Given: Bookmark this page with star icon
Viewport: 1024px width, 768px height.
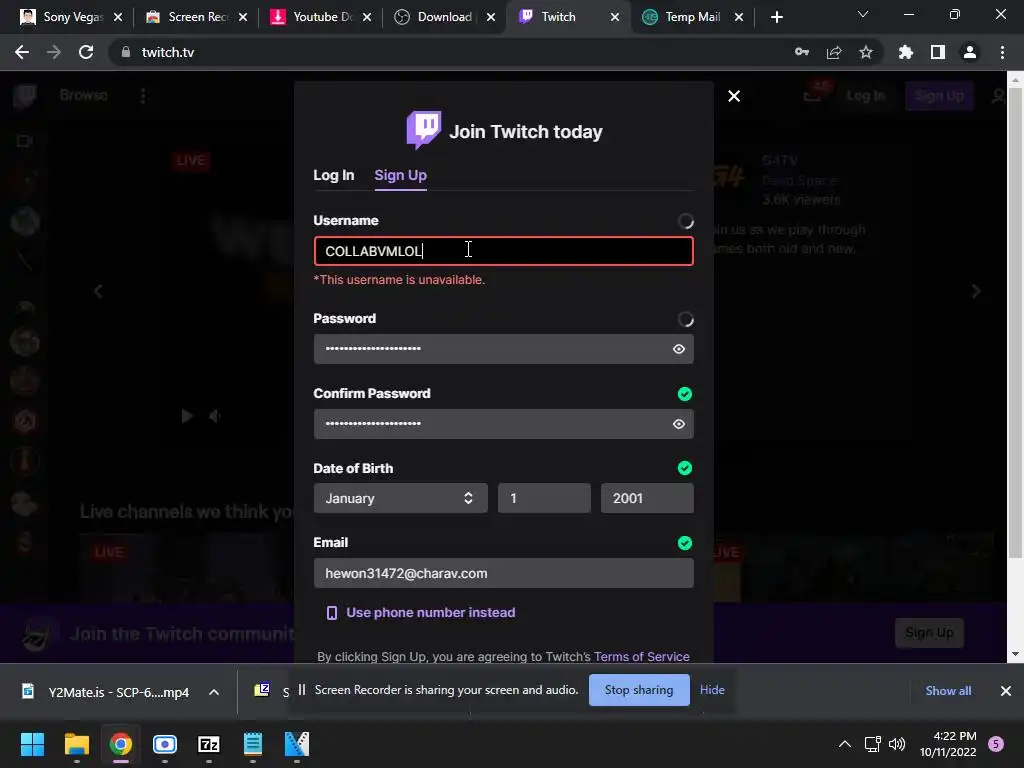Looking at the screenshot, I should 866,52.
